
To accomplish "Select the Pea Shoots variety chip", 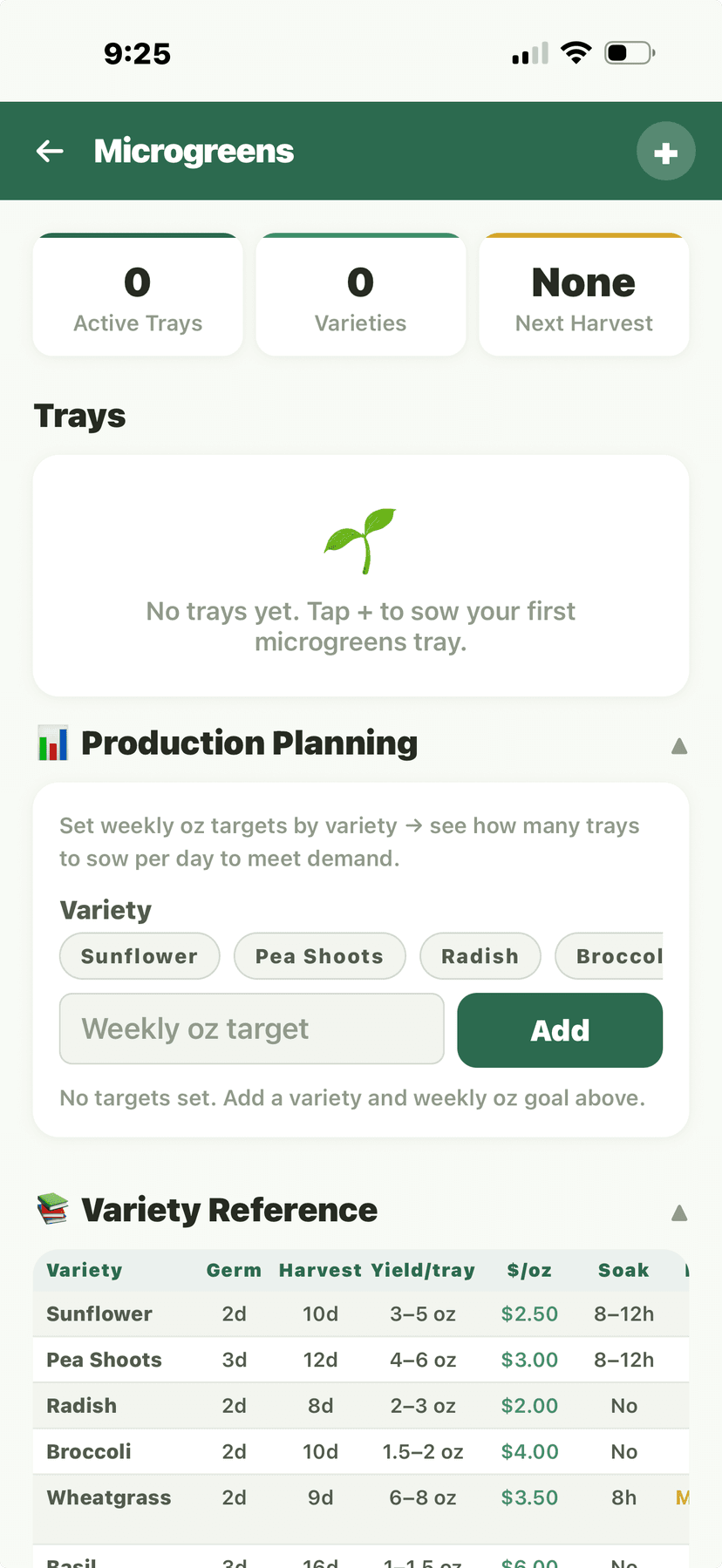I will tap(319, 956).
